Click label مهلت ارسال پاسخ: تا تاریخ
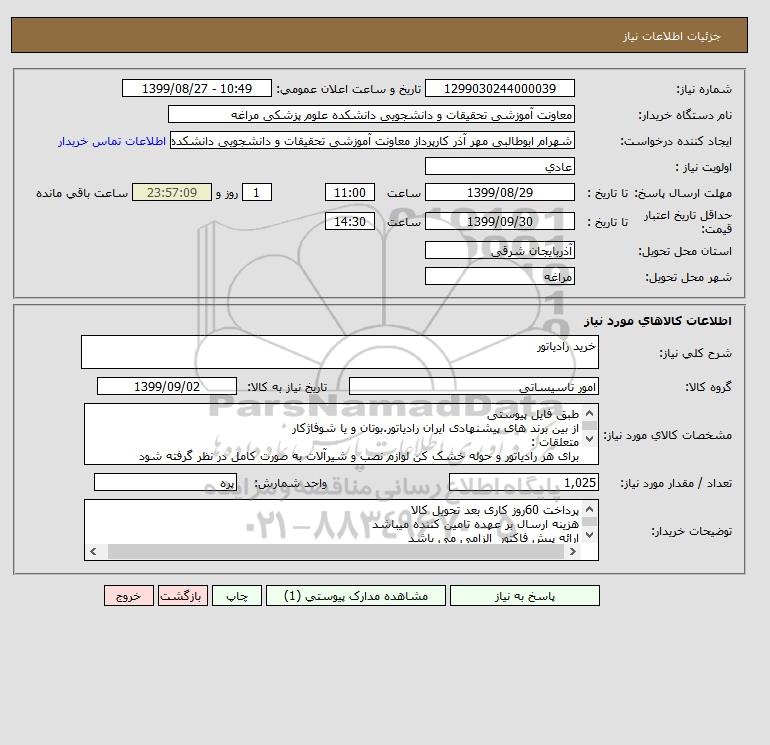 pos(660,193)
